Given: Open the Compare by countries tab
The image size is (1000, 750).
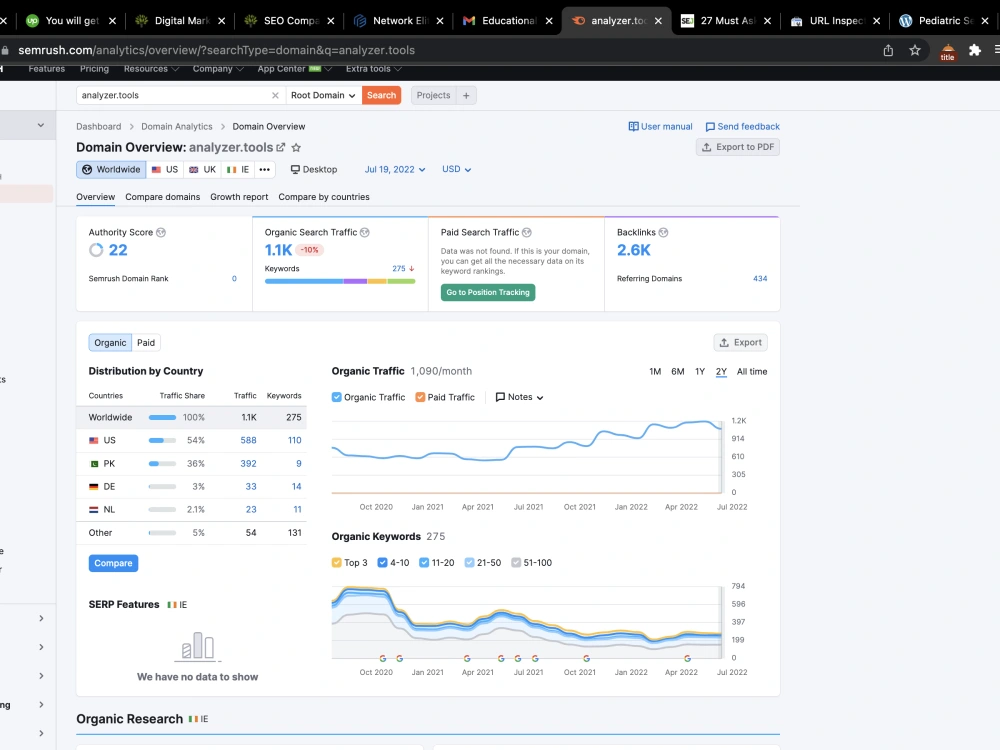Looking at the screenshot, I should click(324, 197).
